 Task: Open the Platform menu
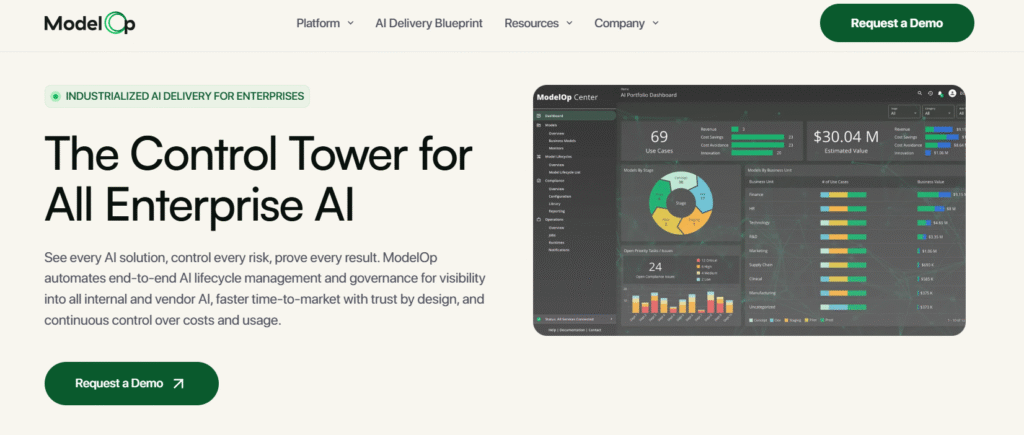point(325,23)
